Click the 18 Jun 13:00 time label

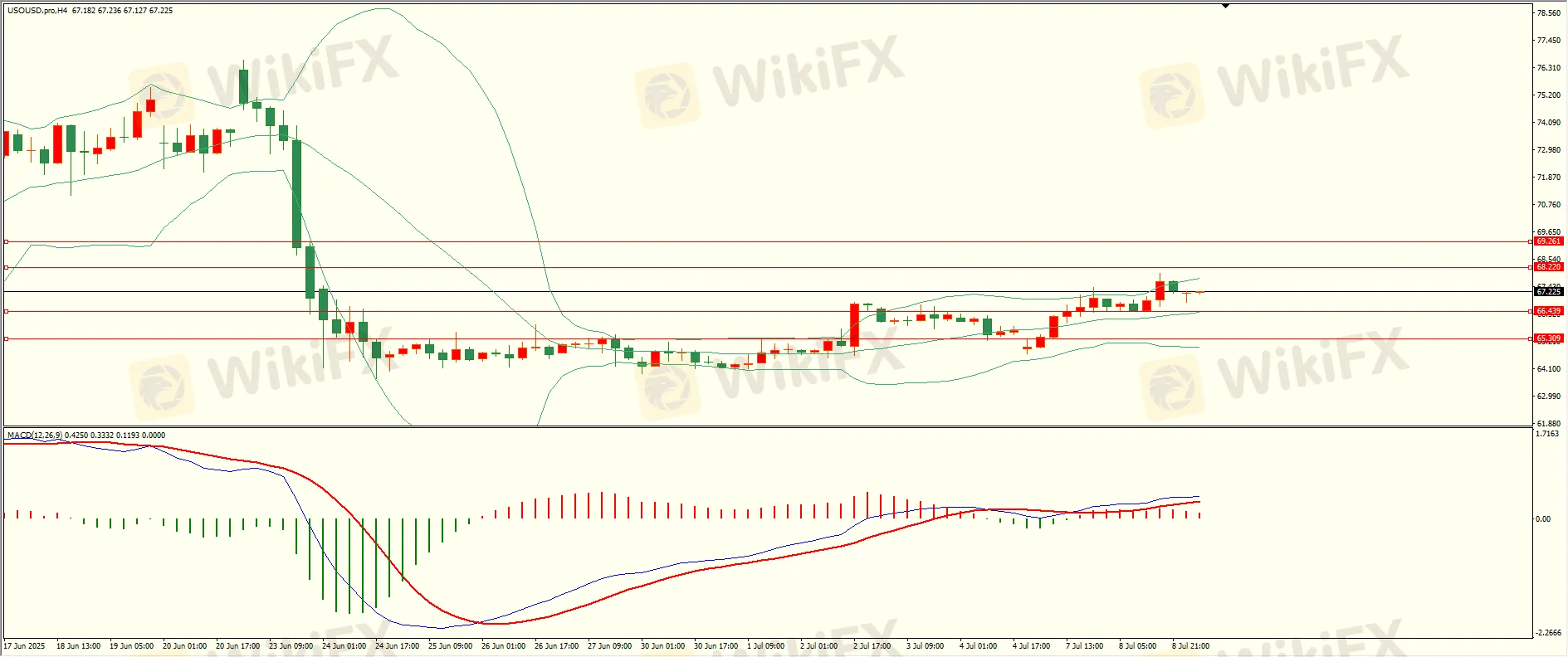coord(78,646)
